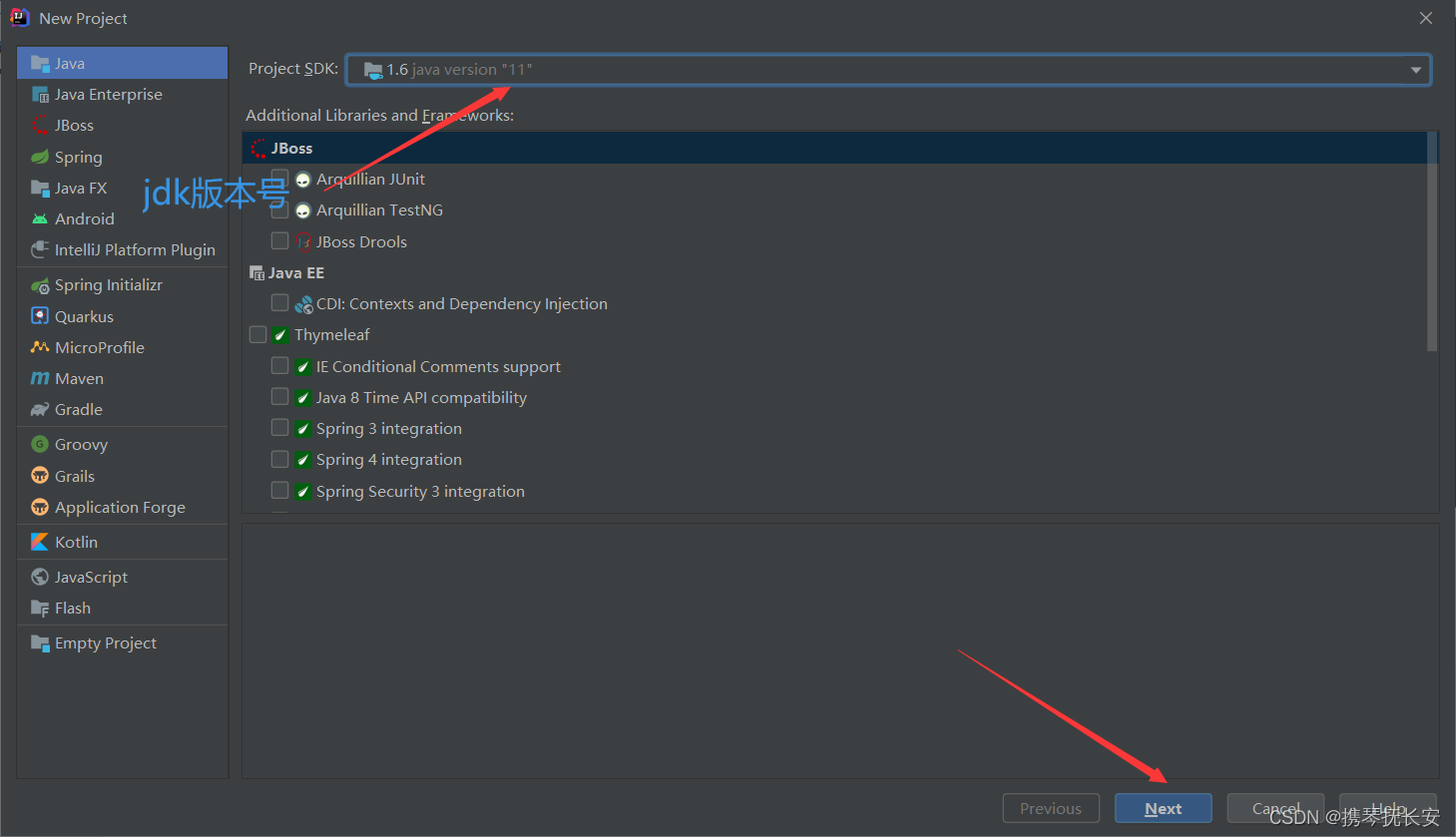Image resolution: width=1456 pixels, height=837 pixels.
Task: Click the Empty Project folder icon
Action: click(x=40, y=643)
